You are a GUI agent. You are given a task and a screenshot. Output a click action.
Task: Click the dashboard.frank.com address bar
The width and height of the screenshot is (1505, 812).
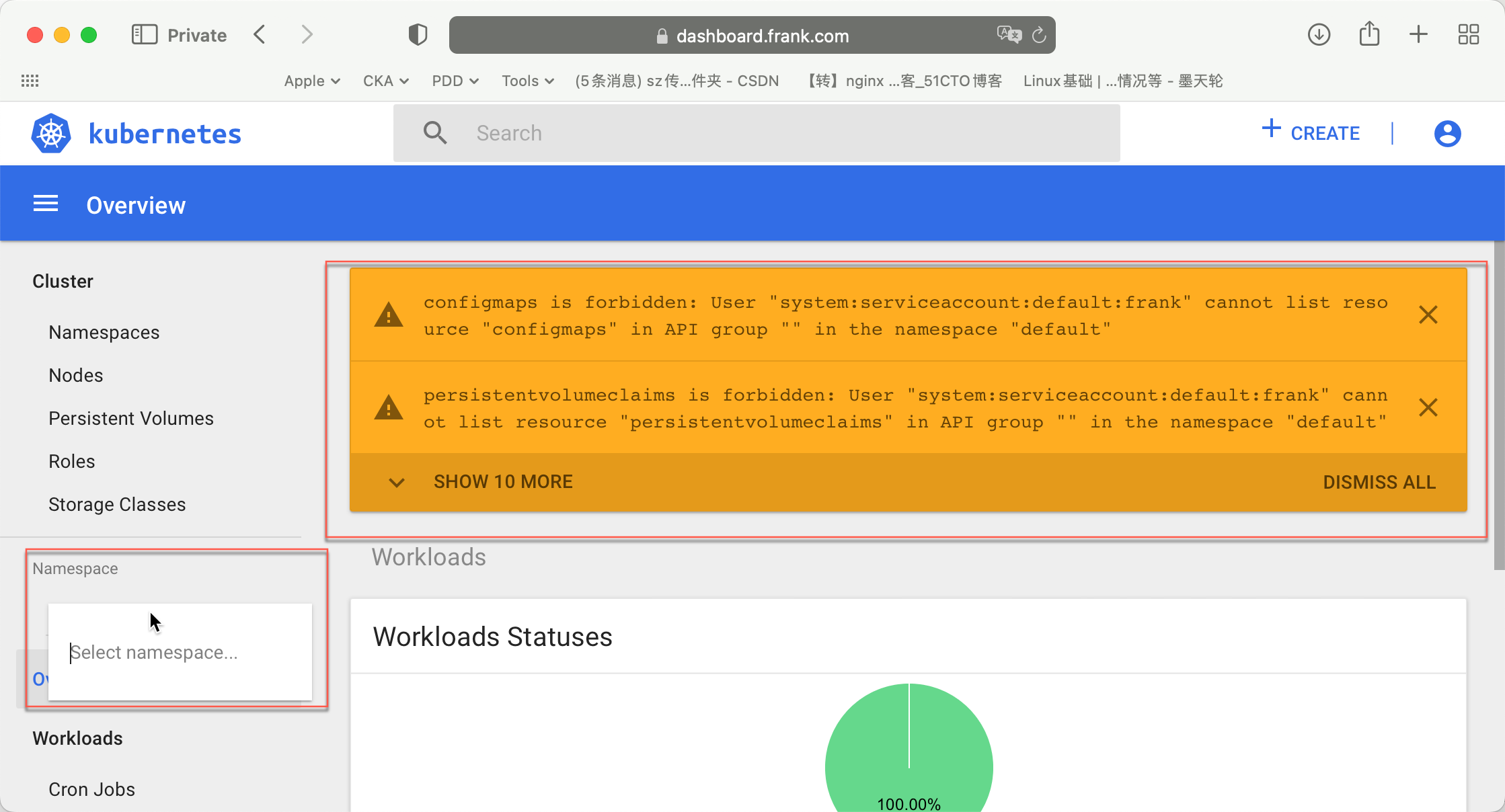752,36
